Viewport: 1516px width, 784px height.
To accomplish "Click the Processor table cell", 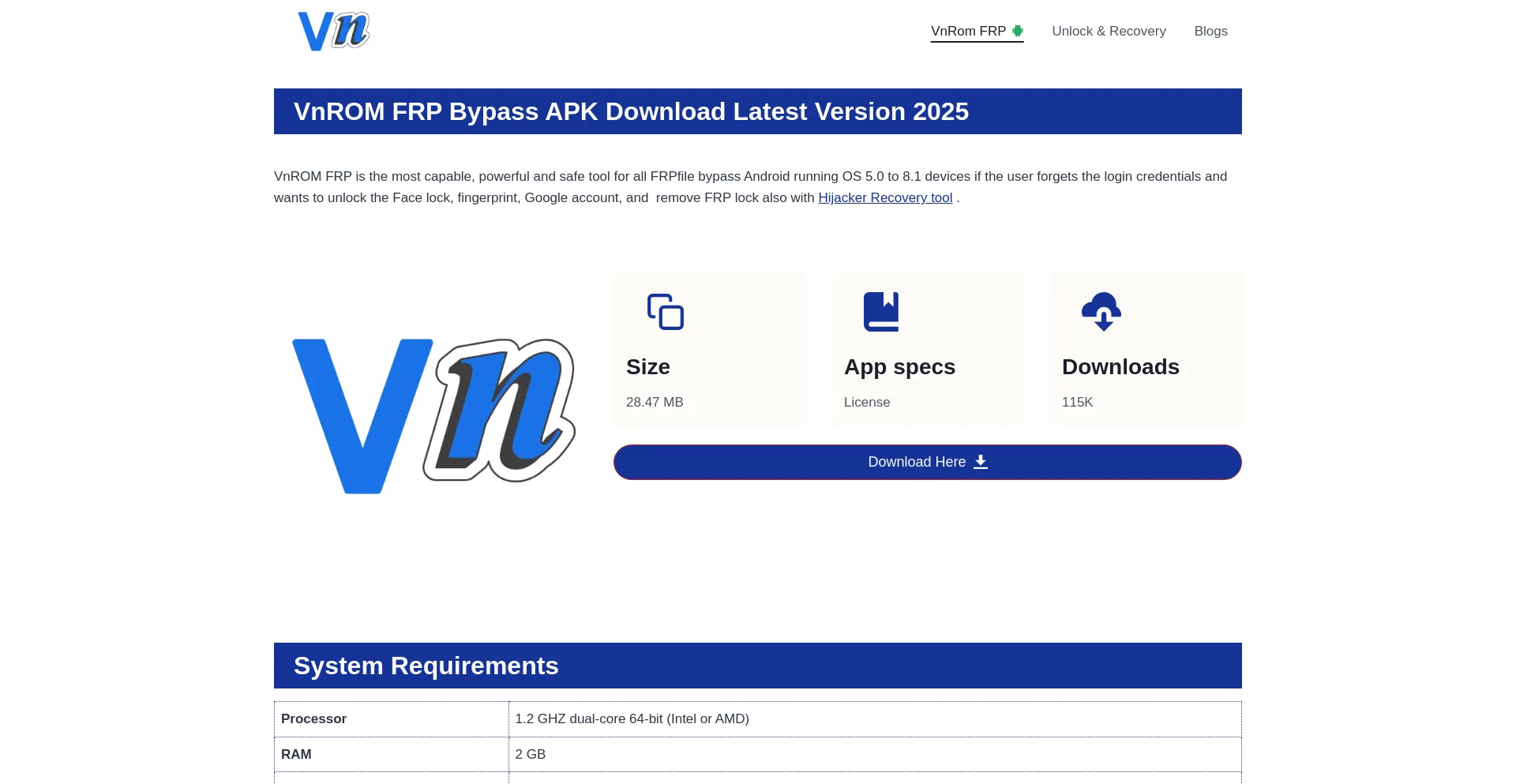I will 392,719.
